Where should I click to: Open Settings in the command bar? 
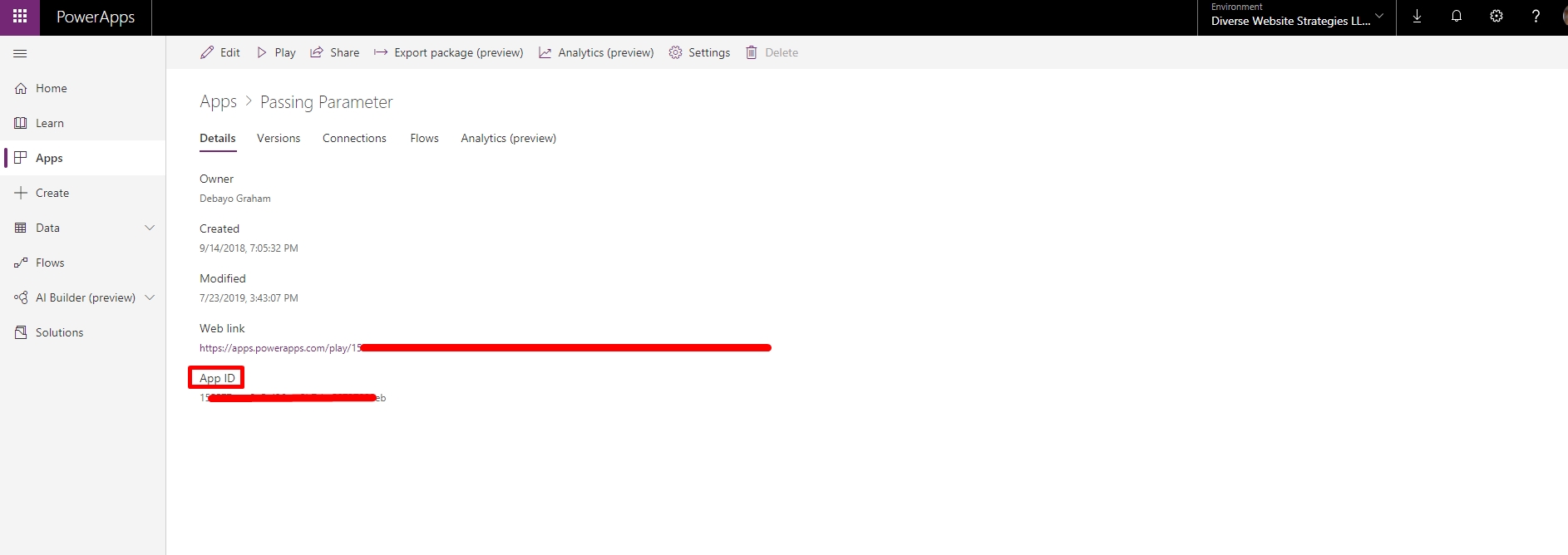tap(700, 52)
